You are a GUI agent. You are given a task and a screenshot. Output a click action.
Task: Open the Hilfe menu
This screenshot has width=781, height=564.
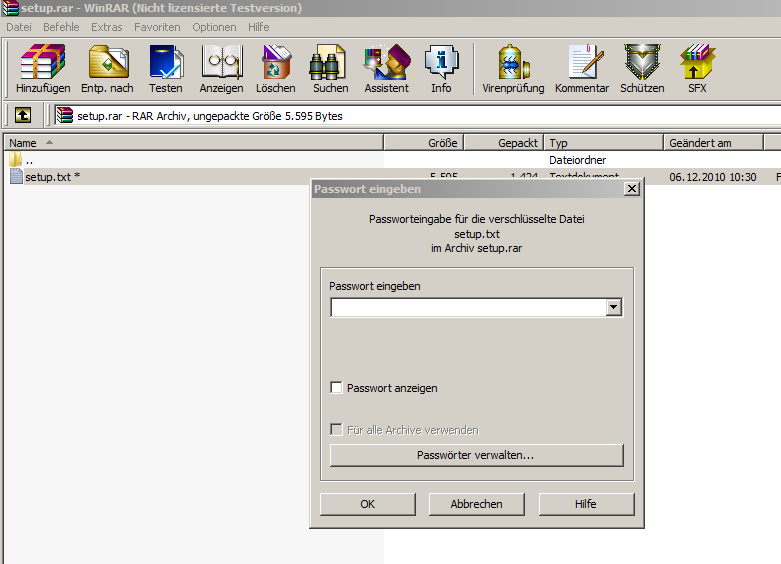[x=259, y=27]
